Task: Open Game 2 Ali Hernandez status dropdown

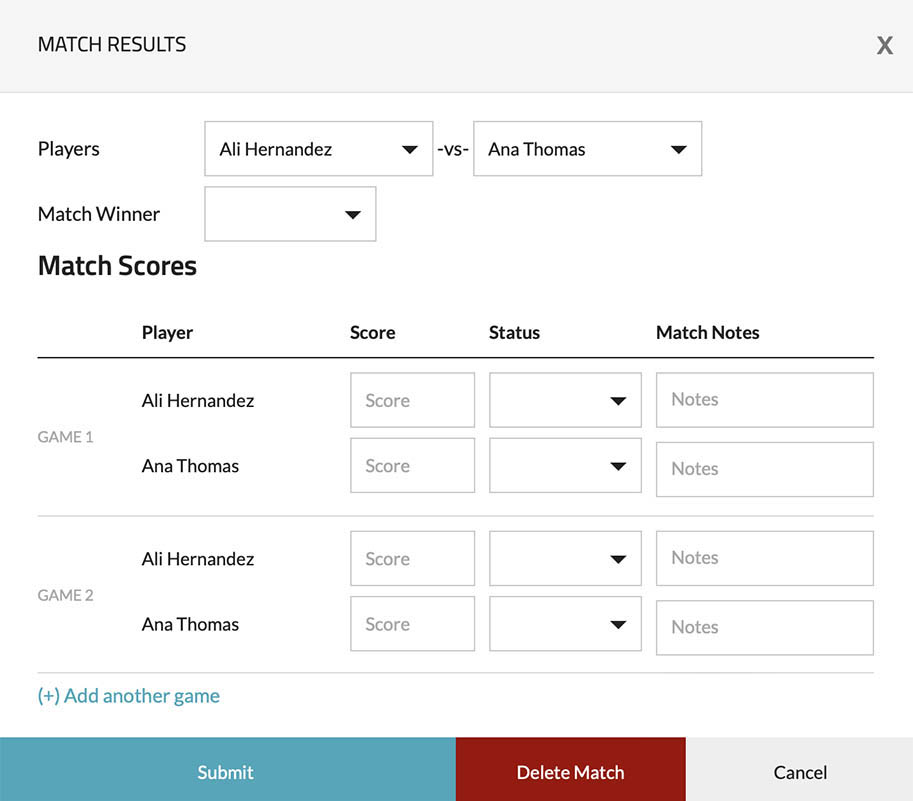Action: pos(565,559)
